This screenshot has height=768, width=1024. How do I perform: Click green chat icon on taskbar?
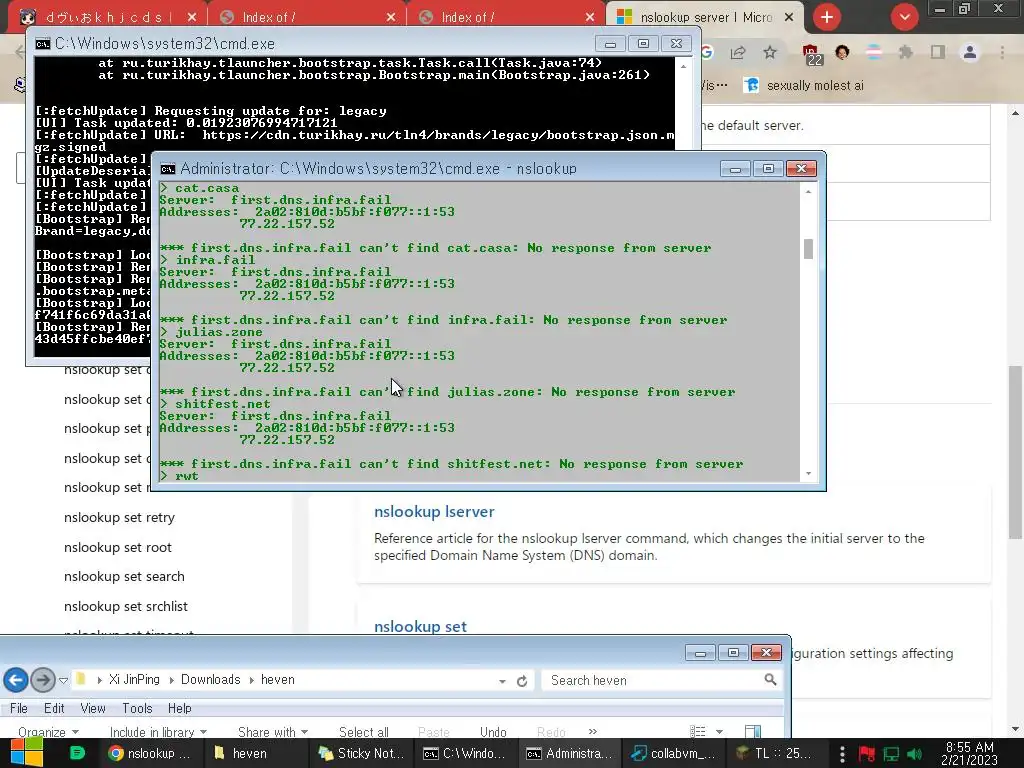pos(77,753)
